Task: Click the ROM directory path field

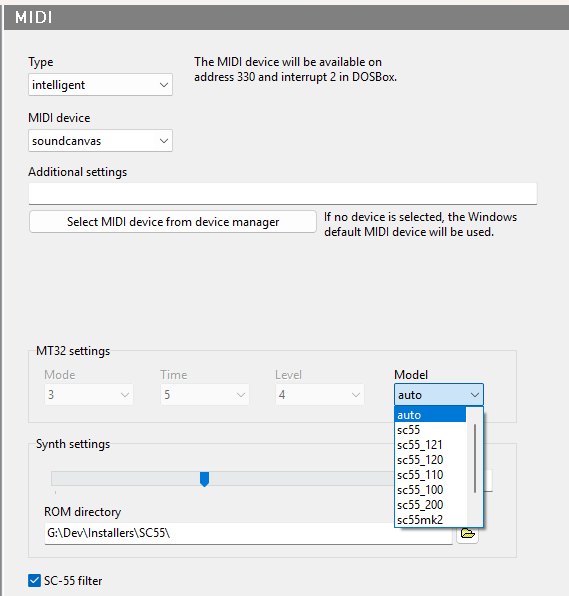Action: [249, 533]
